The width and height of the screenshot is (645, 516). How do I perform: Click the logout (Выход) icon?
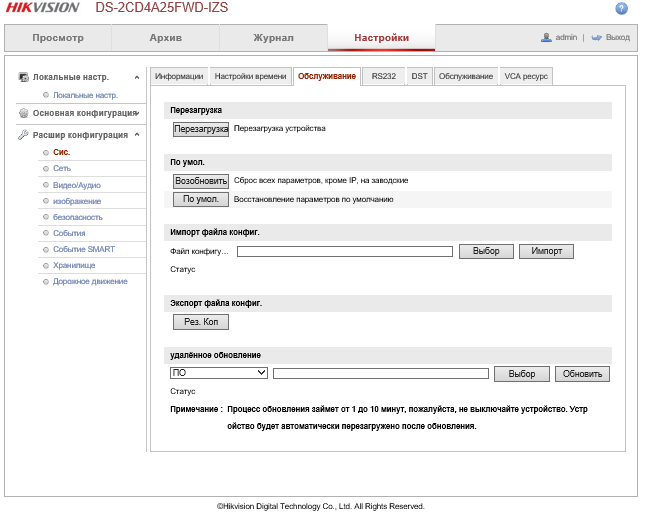coord(596,37)
